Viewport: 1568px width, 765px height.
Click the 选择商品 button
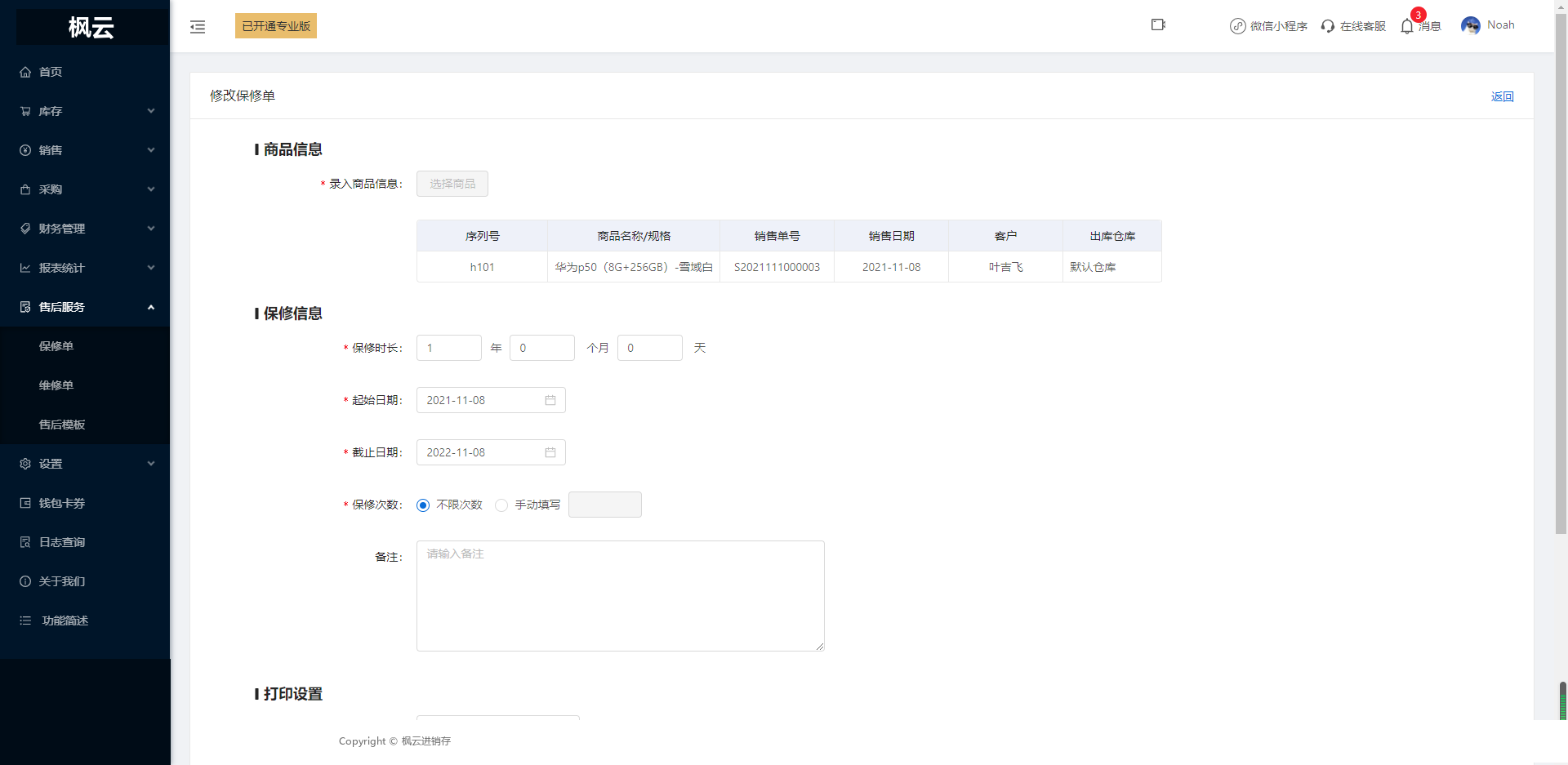[452, 184]
